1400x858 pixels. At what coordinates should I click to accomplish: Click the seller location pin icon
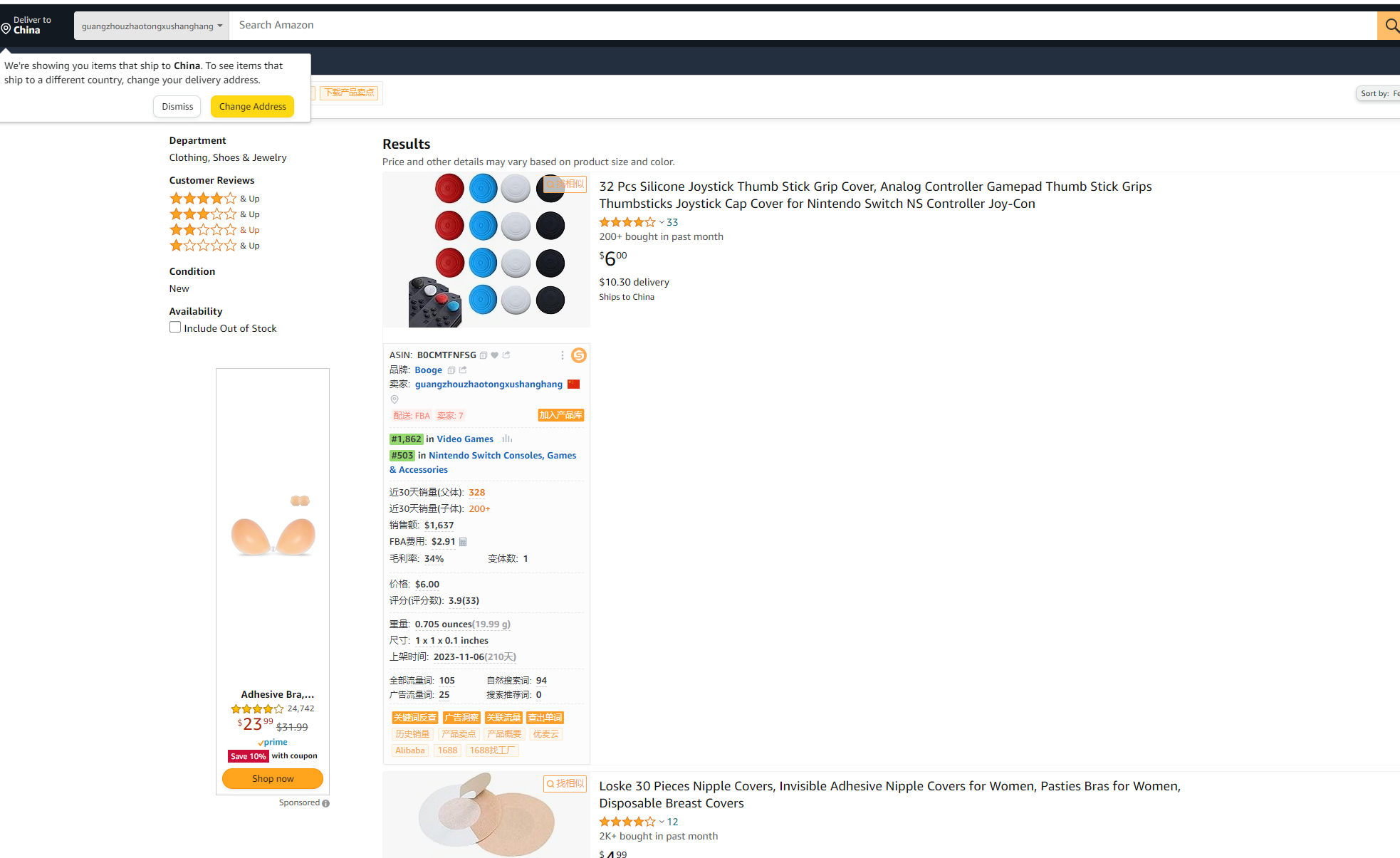click(395, 399)
